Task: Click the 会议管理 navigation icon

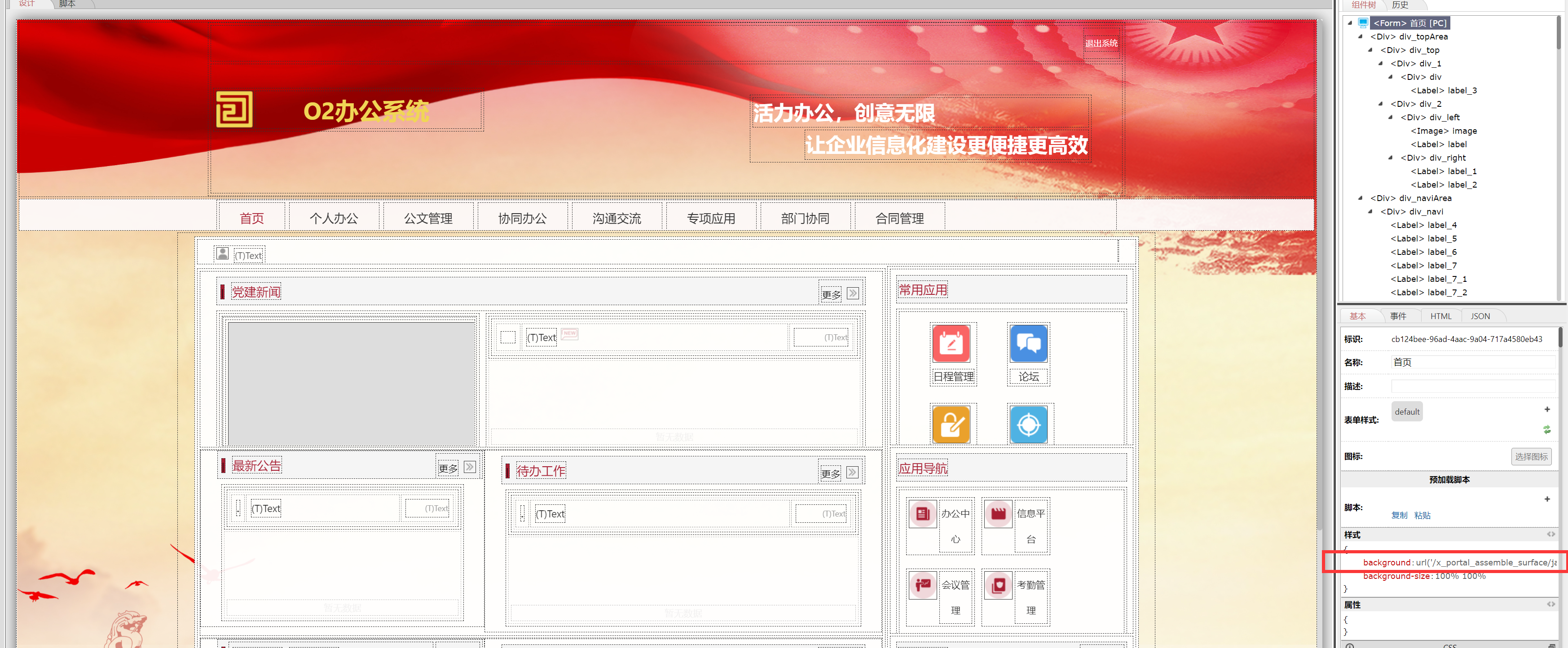Action: [x=922, y=585]
